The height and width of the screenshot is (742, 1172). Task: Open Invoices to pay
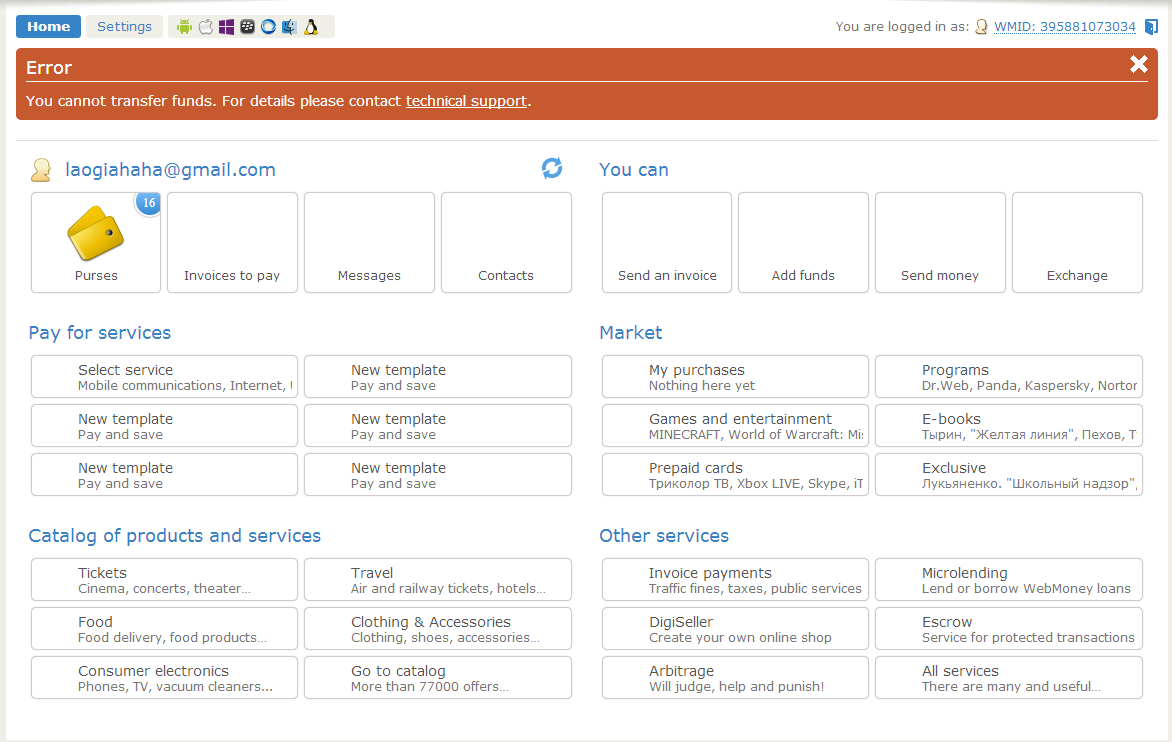point(232,243)
